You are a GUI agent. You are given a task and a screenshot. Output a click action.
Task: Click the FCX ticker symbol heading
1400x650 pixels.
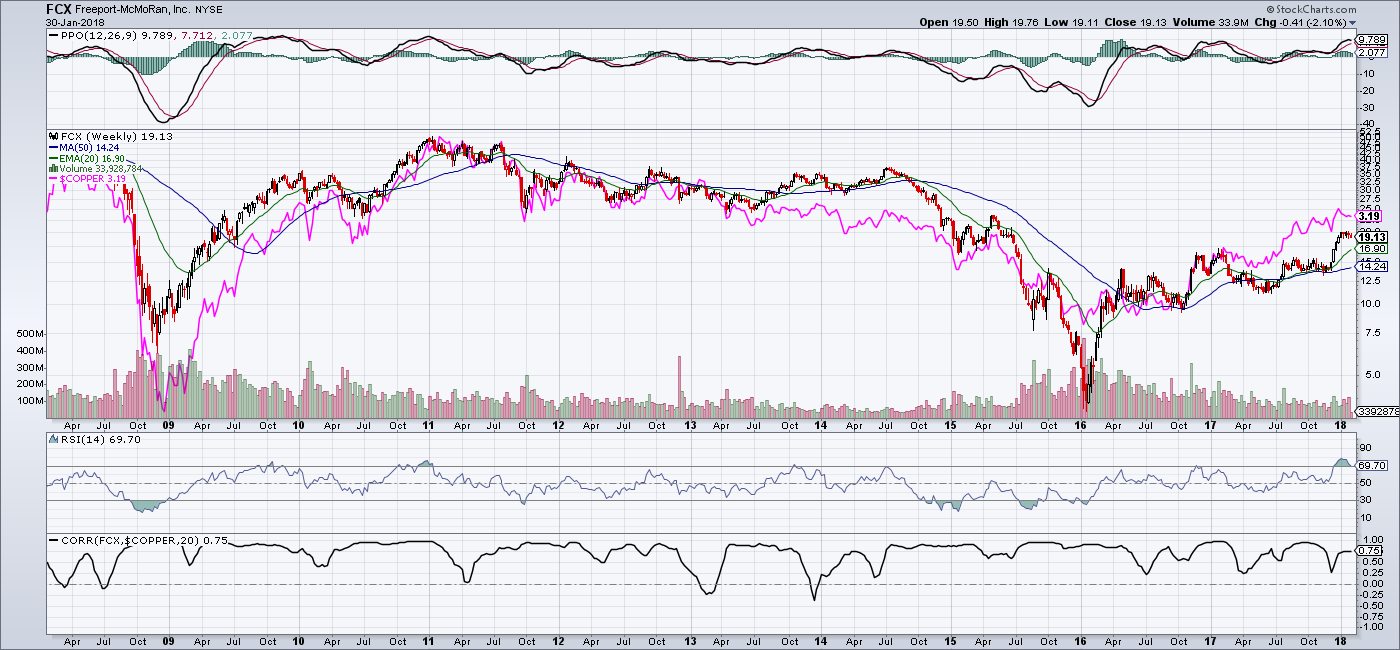pos(59,9)
